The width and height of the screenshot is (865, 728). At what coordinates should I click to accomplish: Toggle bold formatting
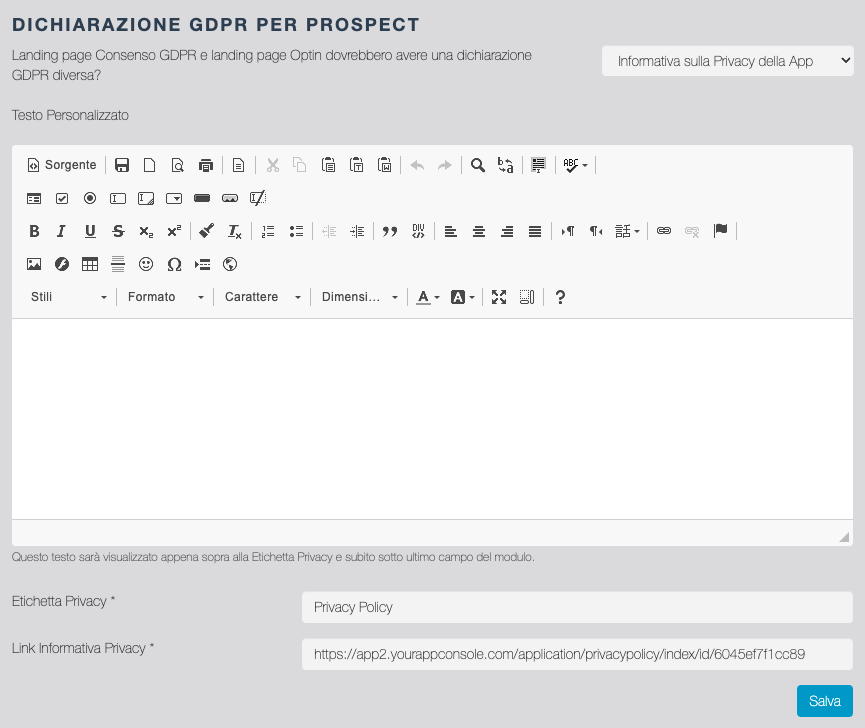pyautogui.click(x=34, y=231)
